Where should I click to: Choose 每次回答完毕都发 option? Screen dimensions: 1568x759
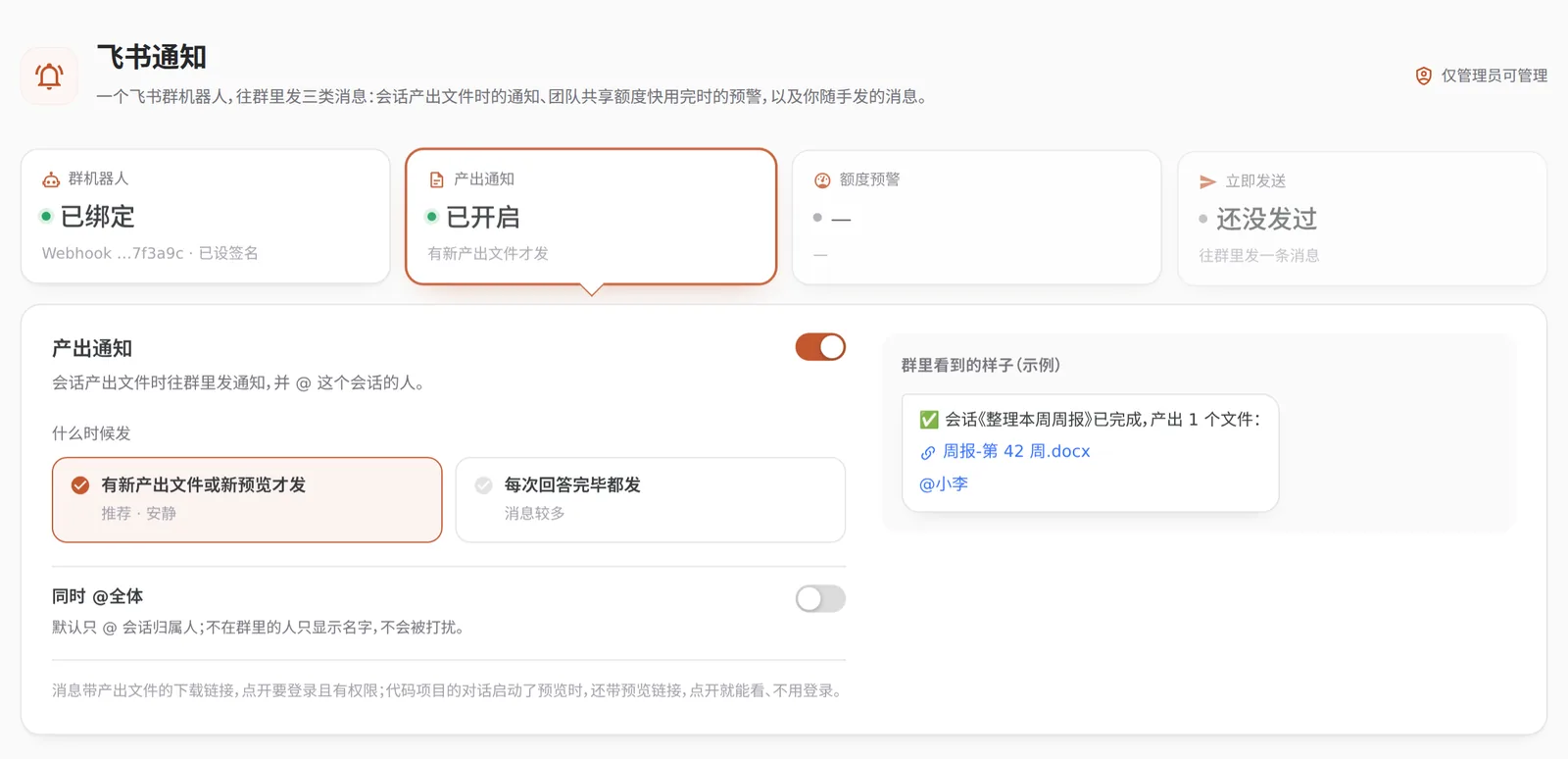pos(651,499)
